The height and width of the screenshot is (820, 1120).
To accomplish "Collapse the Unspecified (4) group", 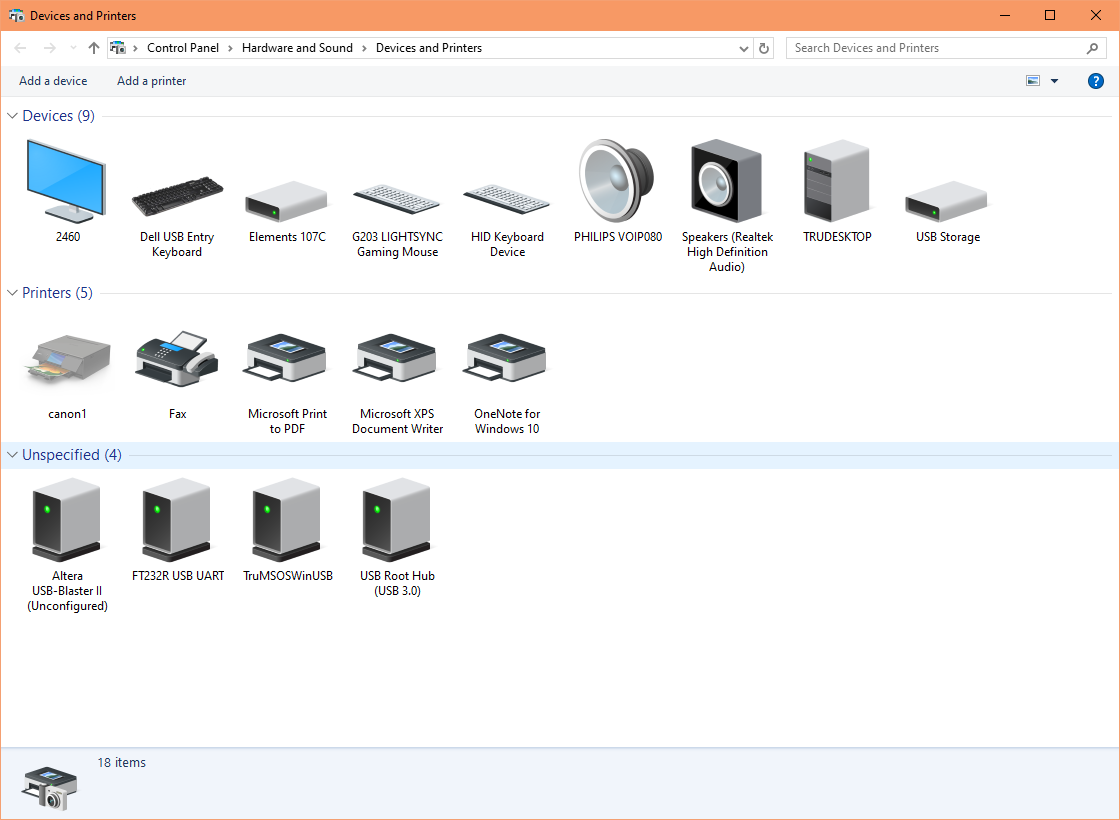I will tap(12, 455).
